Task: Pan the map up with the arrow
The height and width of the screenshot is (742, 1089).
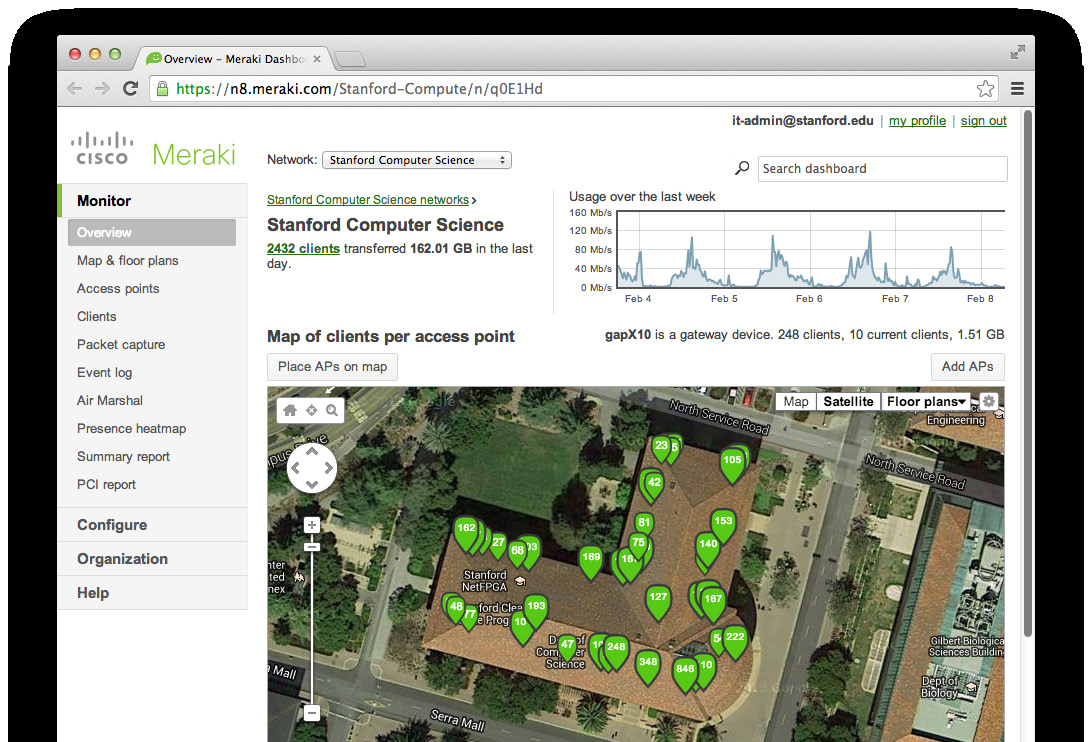Action: pos(311,452)
